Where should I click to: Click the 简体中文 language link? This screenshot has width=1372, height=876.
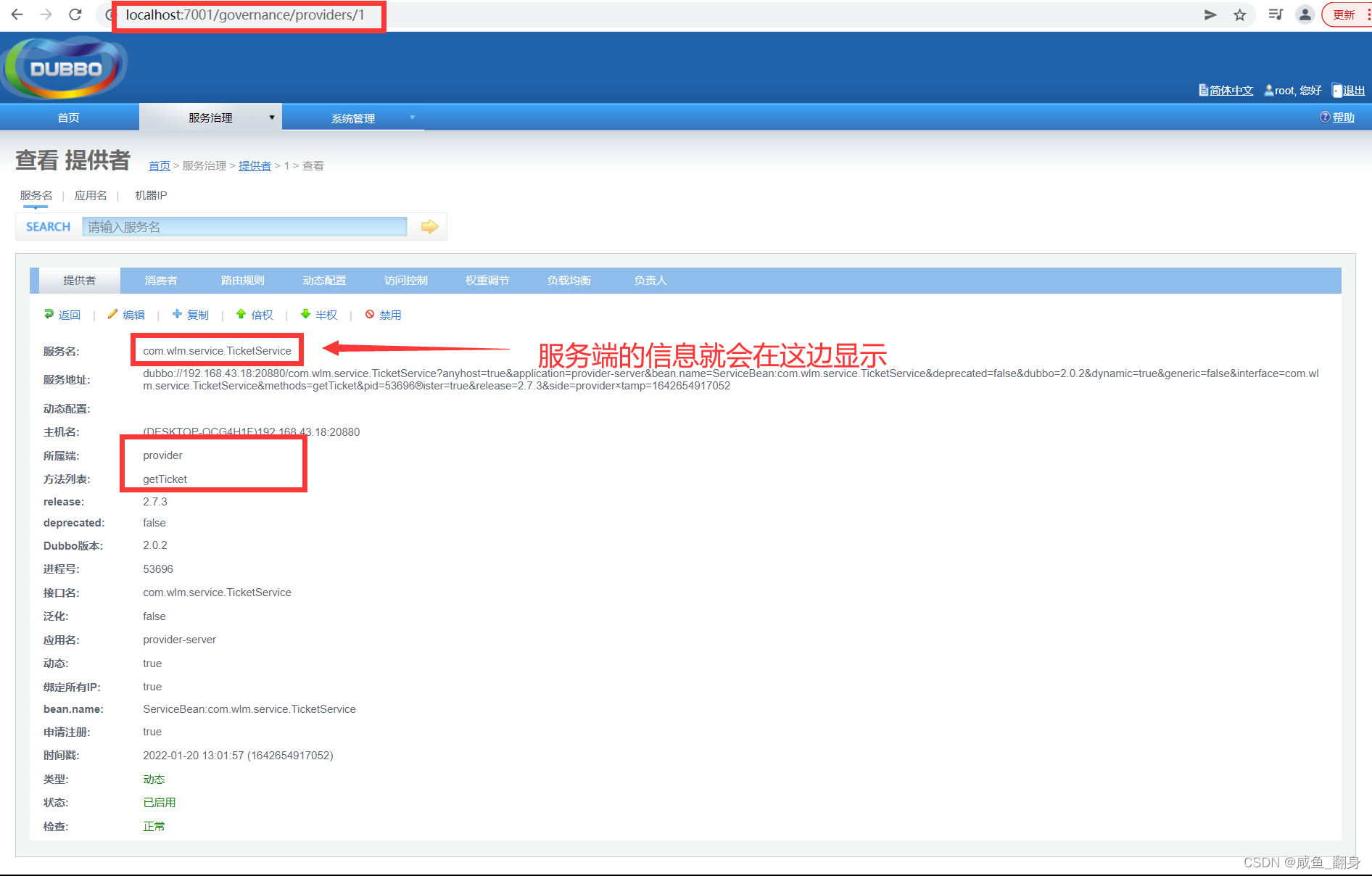tap(1231, 91)
